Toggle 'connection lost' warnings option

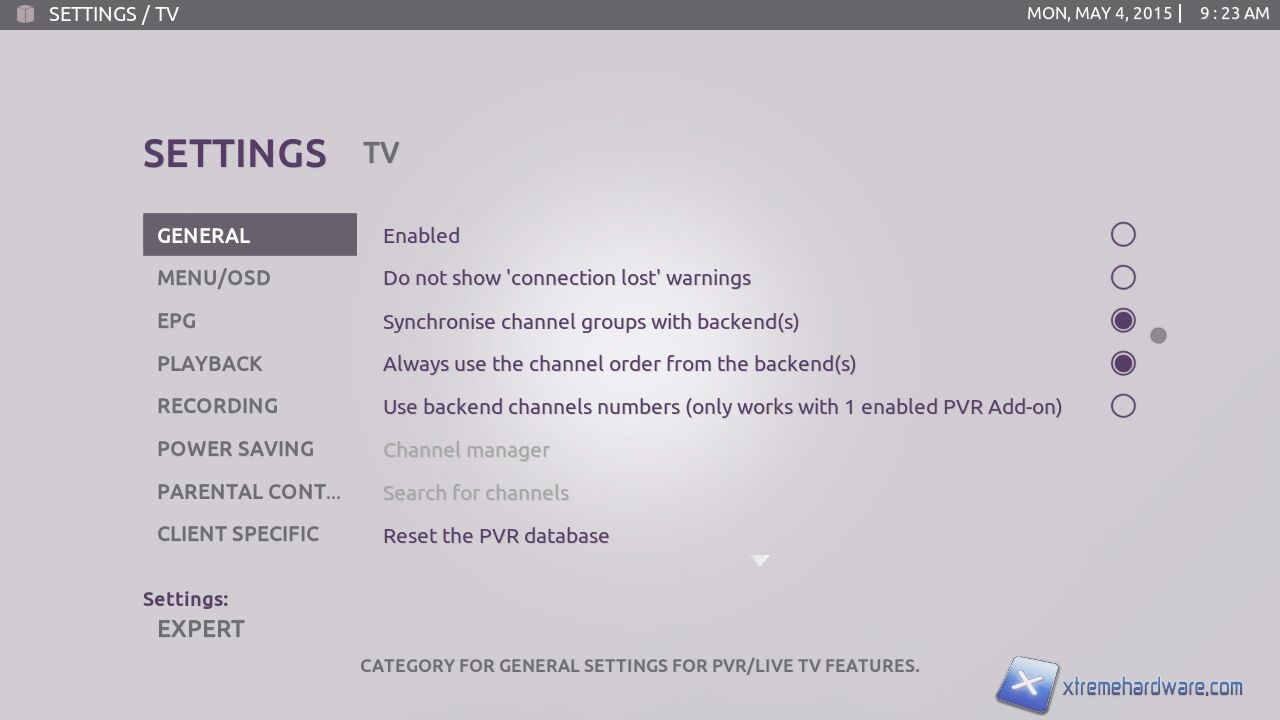click(x=1123, y=277)
